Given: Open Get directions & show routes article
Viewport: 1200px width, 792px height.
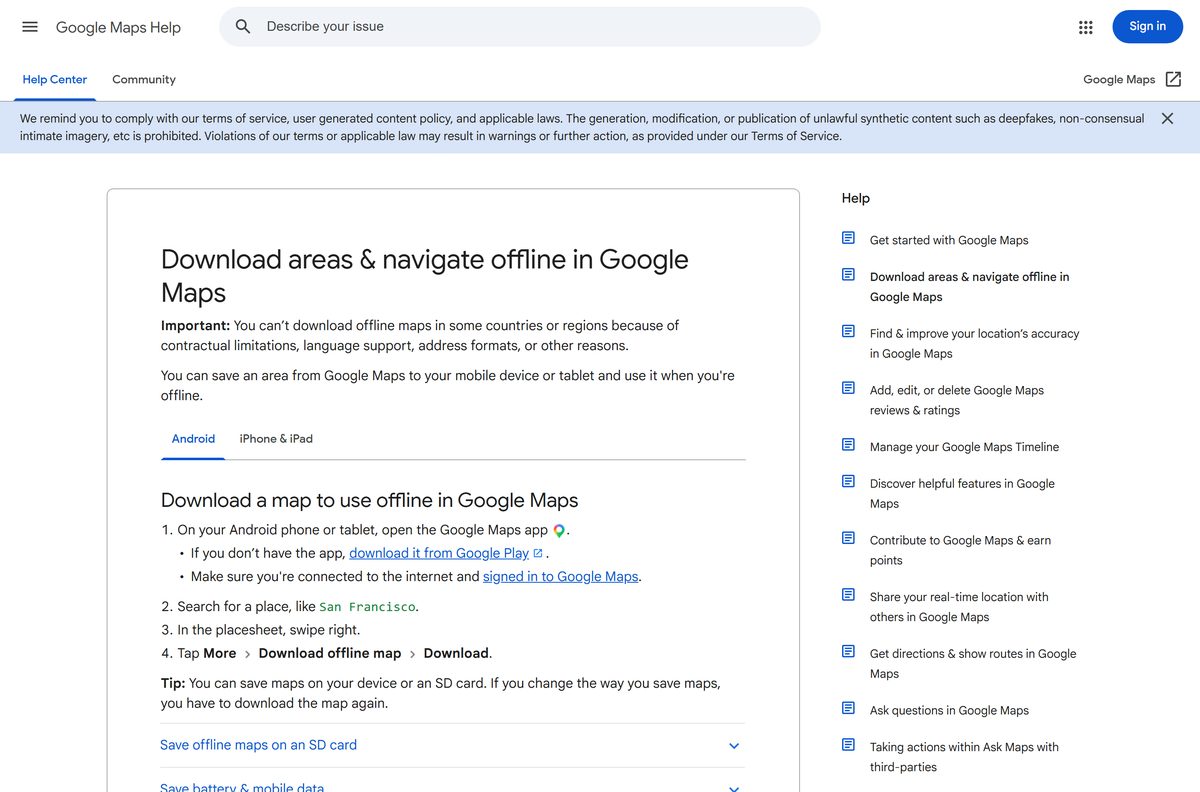Looking at the screenshot, I should pos(973,663).
